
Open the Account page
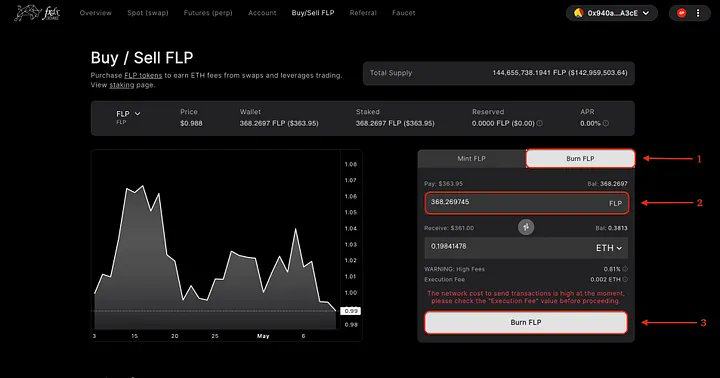point(262,13)
